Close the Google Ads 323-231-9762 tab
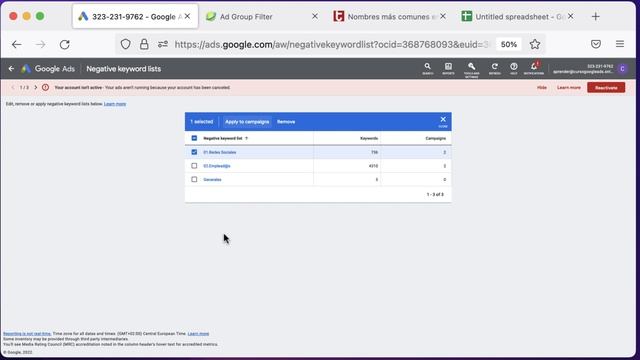Viewport: 640px width, 360px height. [187, 16]
